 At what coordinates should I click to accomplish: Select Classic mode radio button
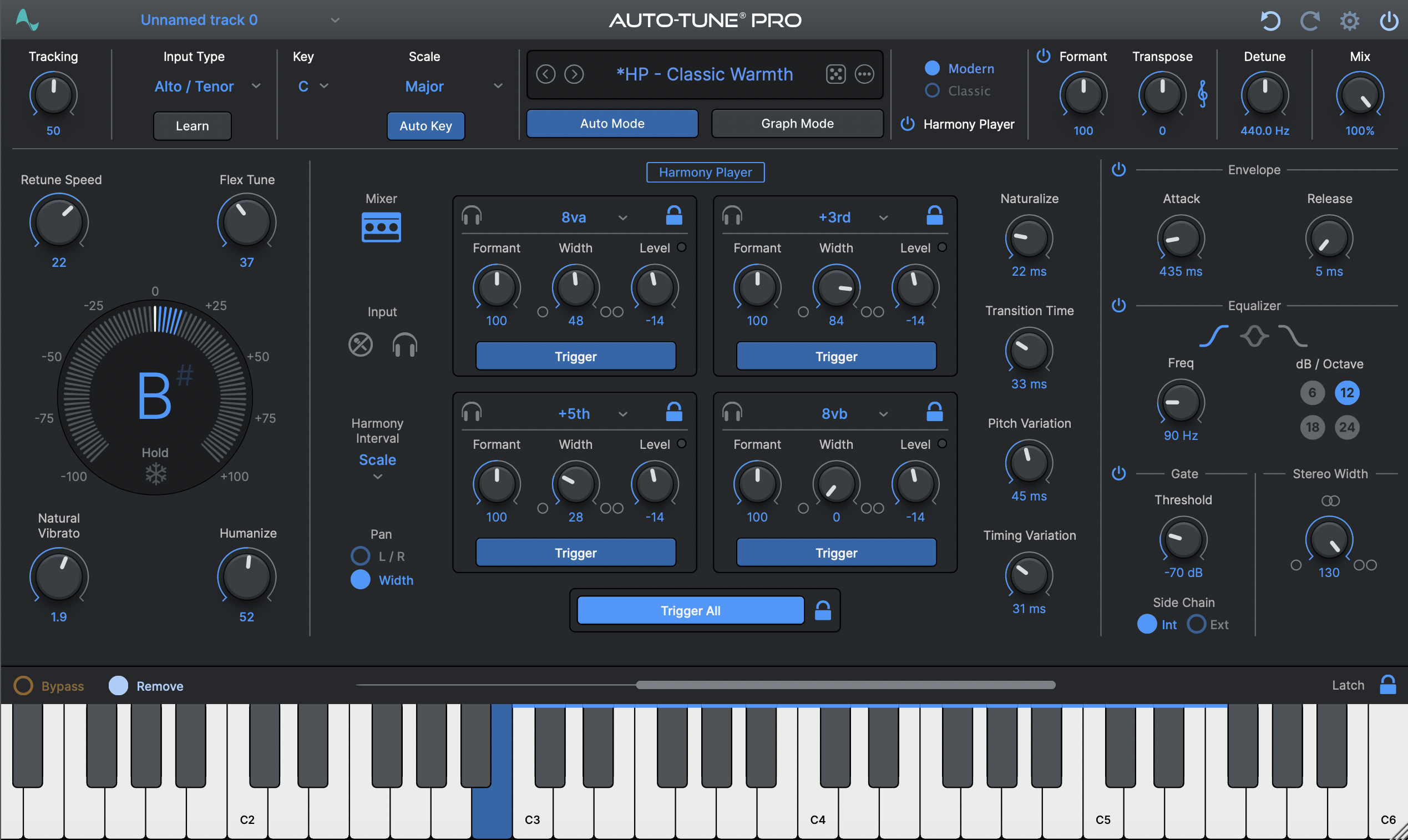932,90
